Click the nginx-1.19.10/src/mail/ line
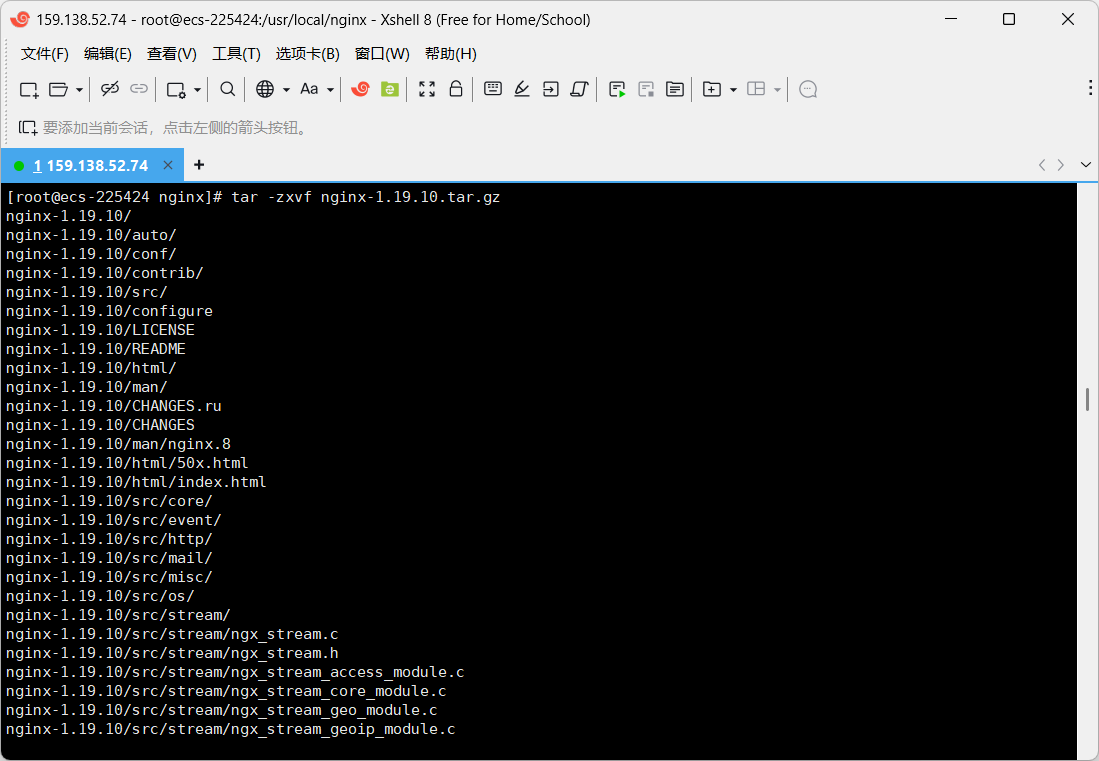The image size is (1099, 761). 109,558
